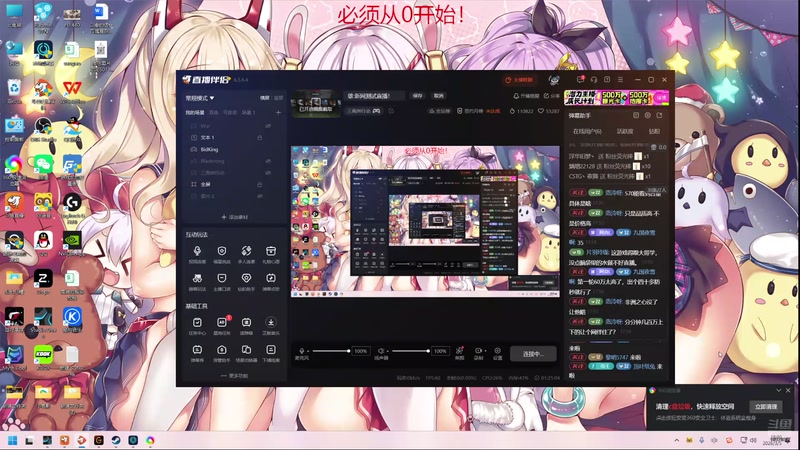Click the plus icon to add scene
Screen dimensions: 800x450
(278, 112)
